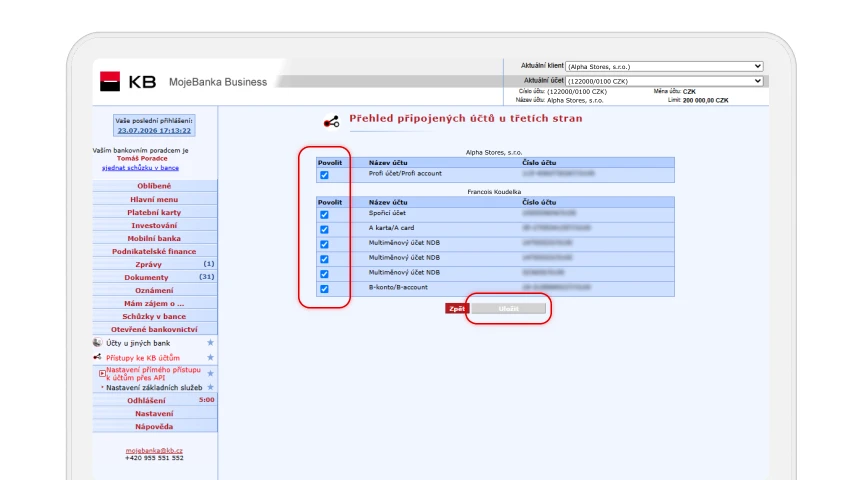Uncheck Povolit for Profi účet/Profi account
The width and height of the screenshot is (864, 480).
point(324,175)
